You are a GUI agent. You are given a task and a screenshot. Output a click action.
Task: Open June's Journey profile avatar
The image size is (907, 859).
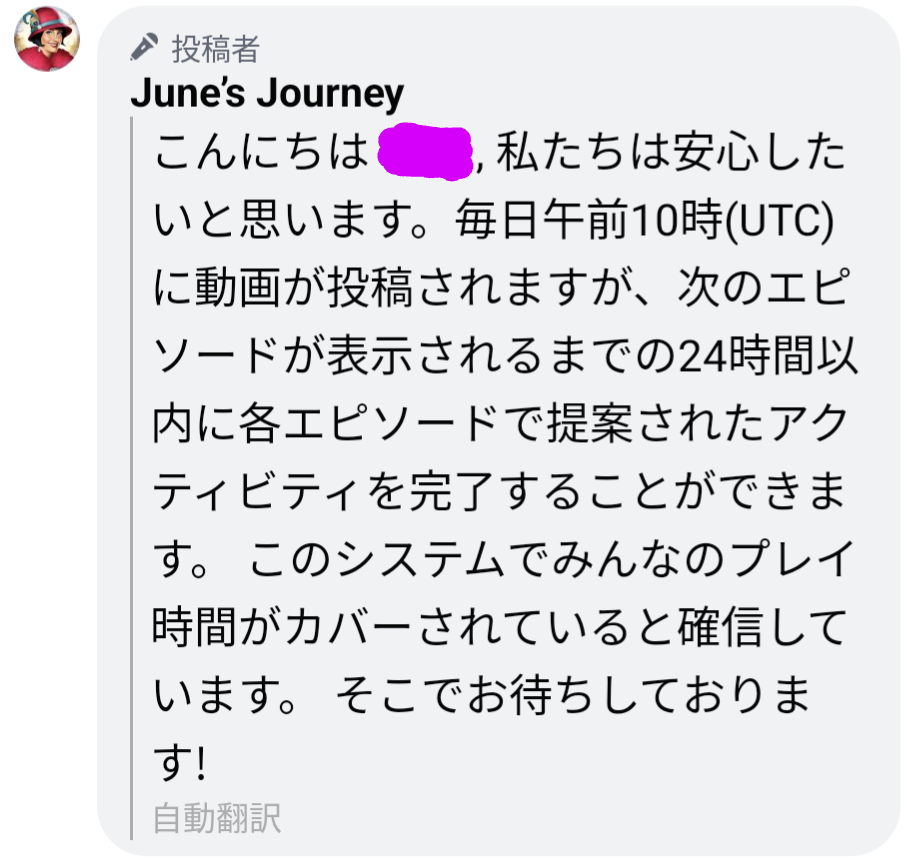click(x=47, y=38)
